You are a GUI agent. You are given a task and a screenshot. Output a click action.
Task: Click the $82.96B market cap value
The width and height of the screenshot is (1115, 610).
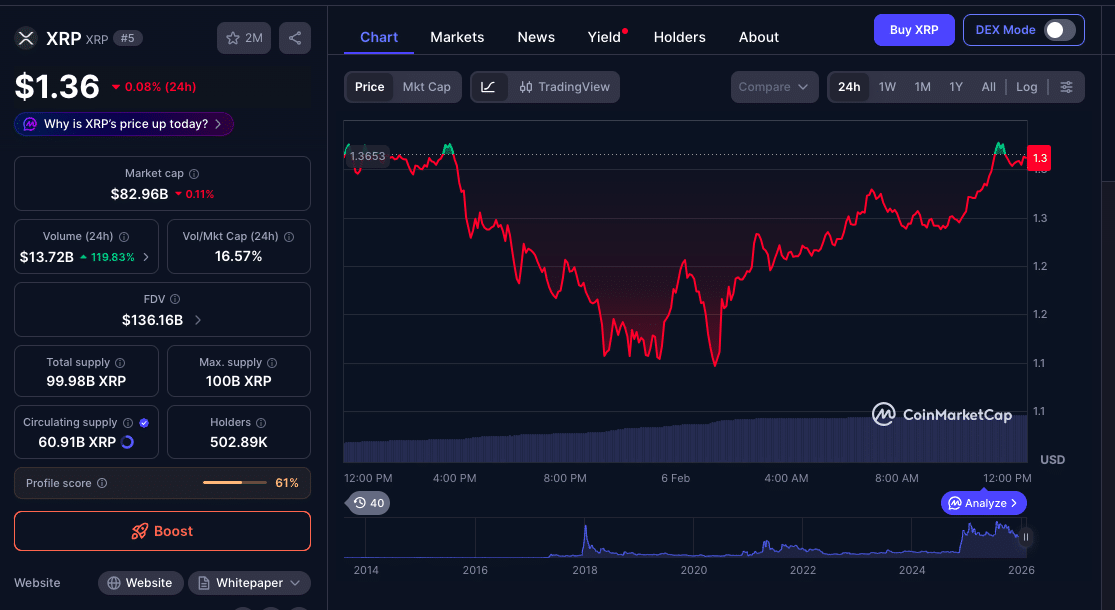coord(139,194)
